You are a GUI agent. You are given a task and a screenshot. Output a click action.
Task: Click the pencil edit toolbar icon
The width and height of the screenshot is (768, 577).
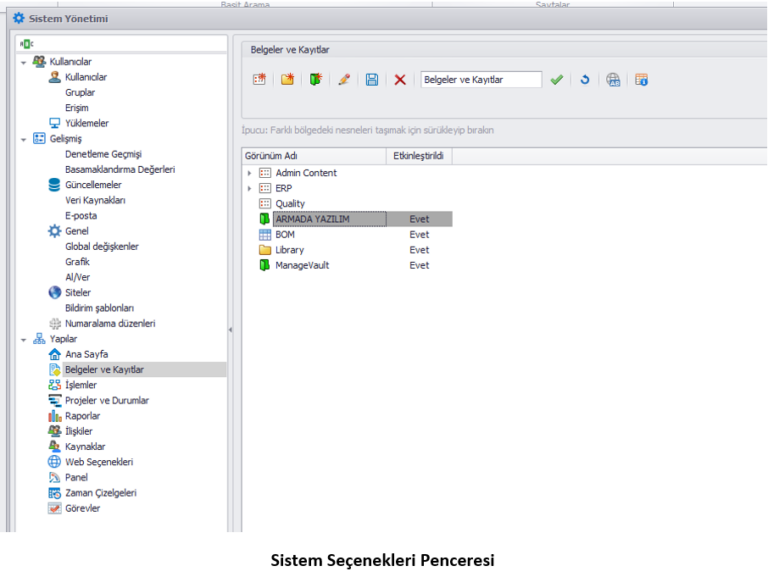[x=344, y=80]
